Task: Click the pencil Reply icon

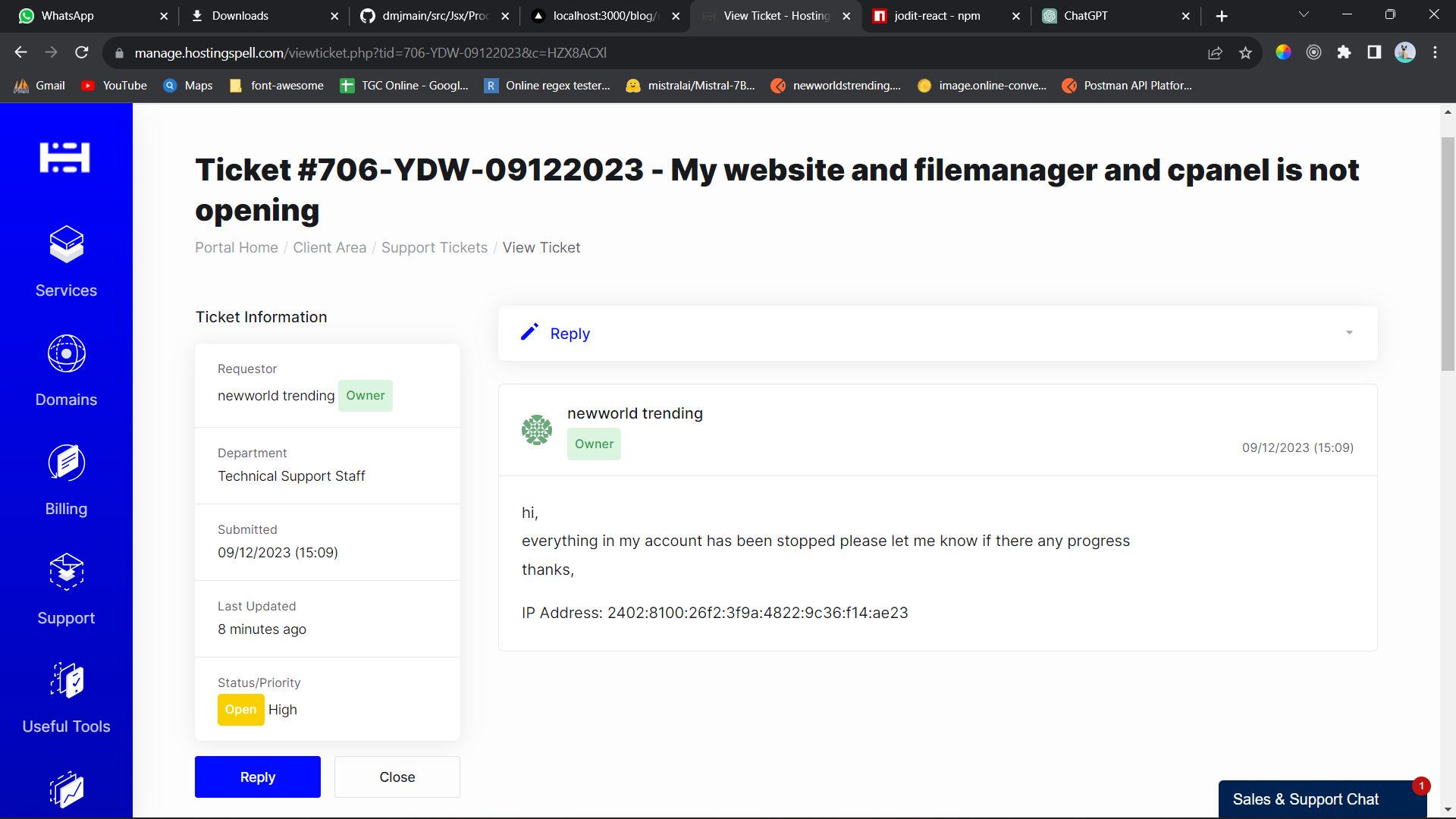Action: pyautogui.click(x=529, y=332)
